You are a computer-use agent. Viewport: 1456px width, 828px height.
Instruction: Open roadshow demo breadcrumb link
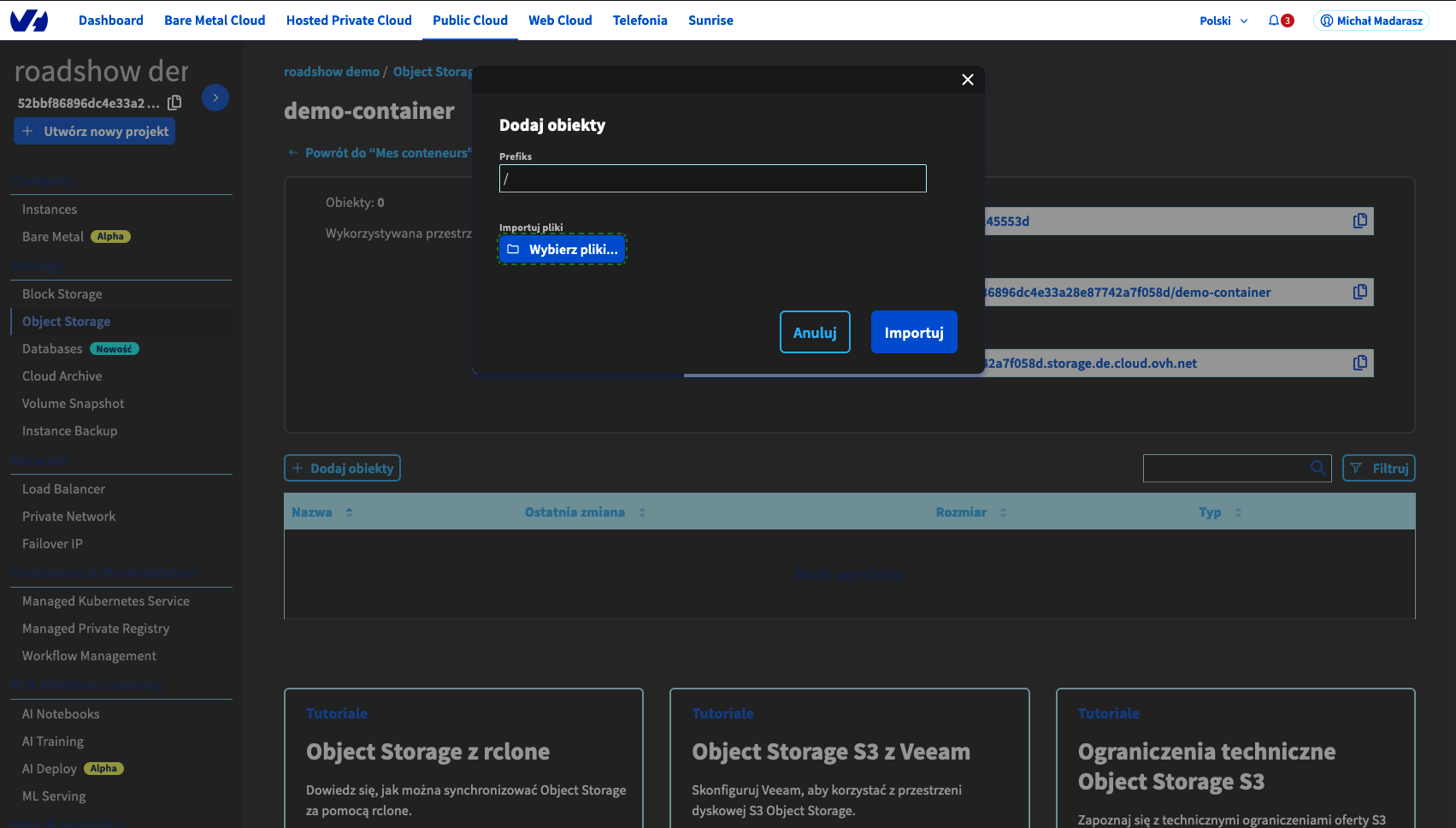(x=332, y=72)
